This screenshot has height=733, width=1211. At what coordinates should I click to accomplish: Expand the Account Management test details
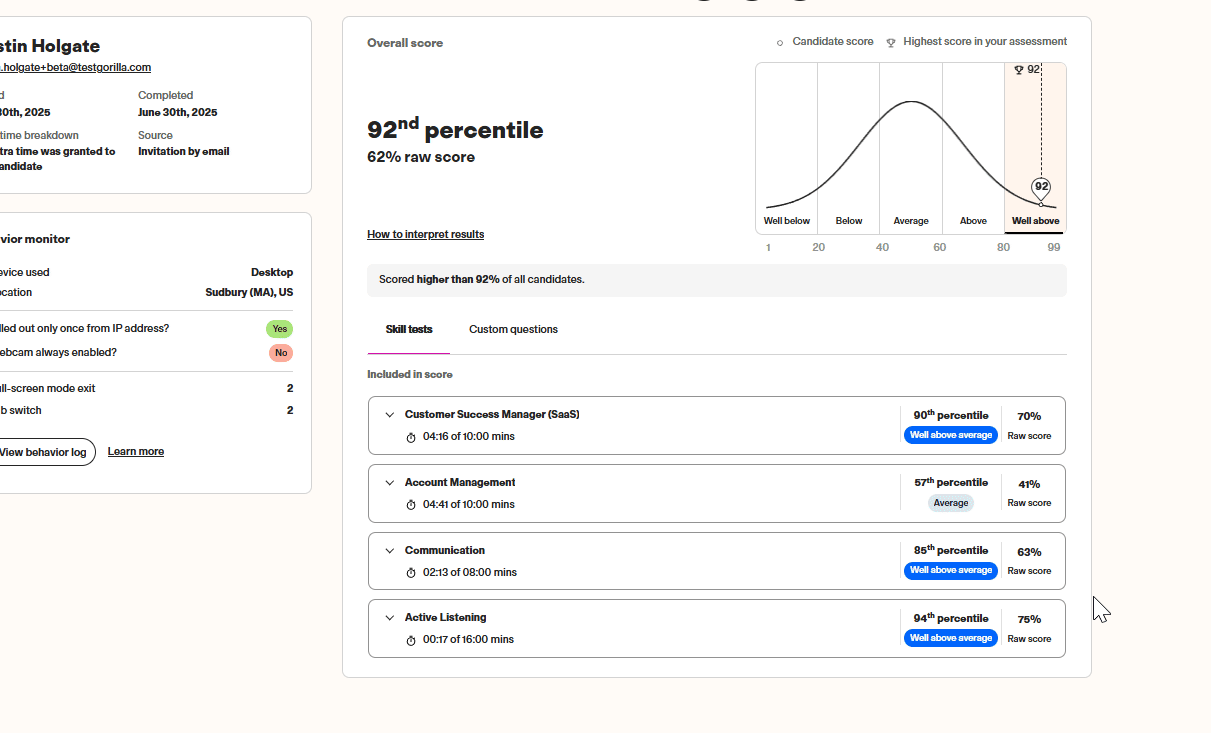click(390, 482)
